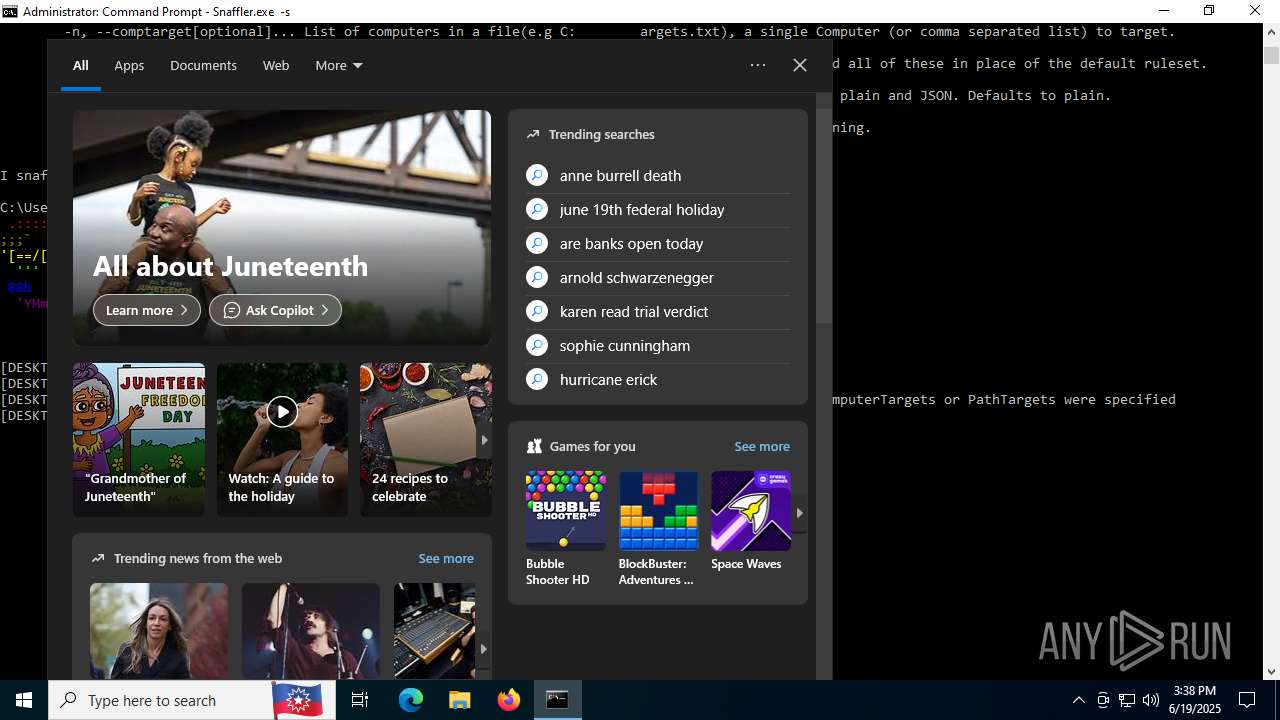Show next Juneteenth cards arrow
The width and height of the screenshot is (1280, 720).
pyautogui.click(x=484, y=440)
